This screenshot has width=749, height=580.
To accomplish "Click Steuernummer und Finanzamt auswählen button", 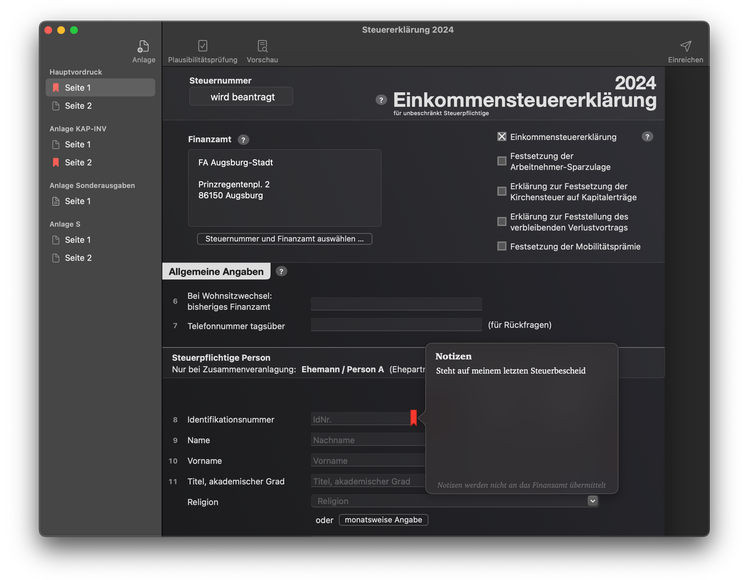I will 284,239.
